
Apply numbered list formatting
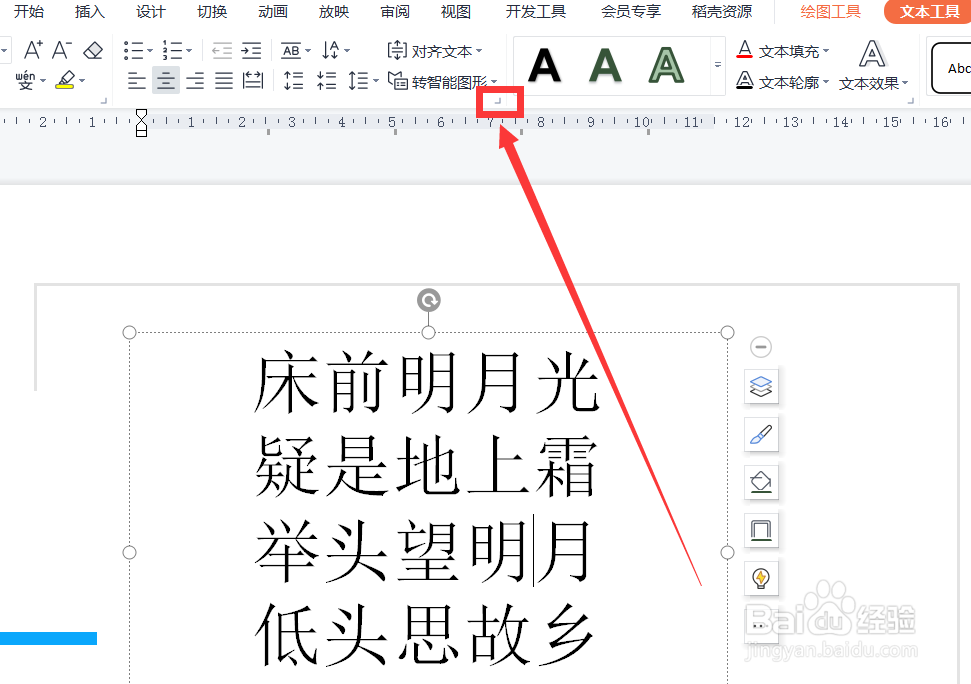coord(172,51)
